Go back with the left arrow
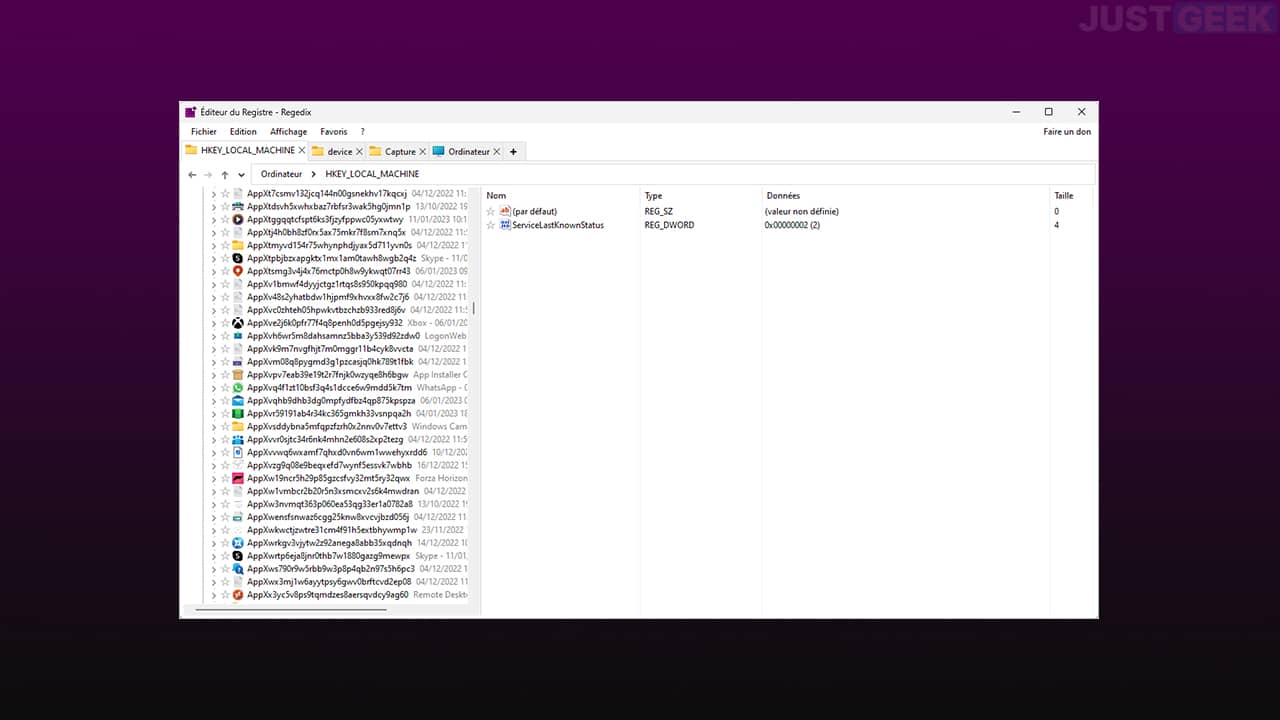 click(192, 174)
